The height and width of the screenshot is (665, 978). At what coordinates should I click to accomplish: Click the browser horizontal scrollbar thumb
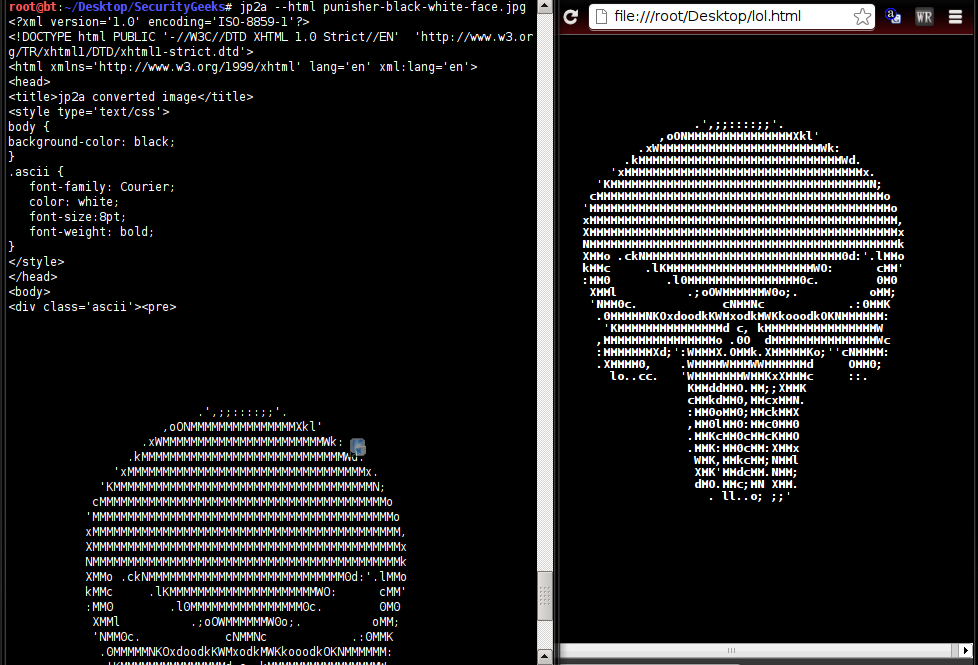pos(732,650)
